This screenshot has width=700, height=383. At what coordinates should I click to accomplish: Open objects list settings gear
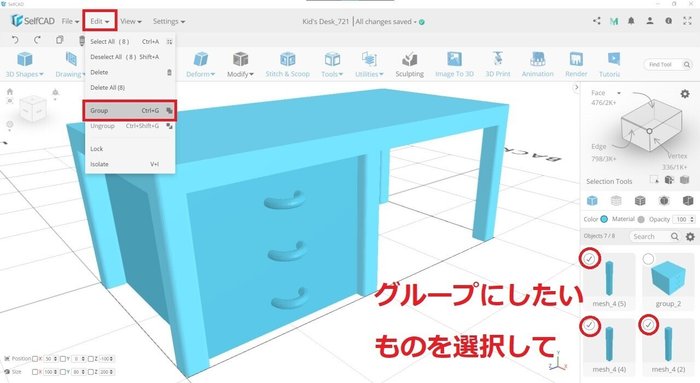click(x=690, y=237)
